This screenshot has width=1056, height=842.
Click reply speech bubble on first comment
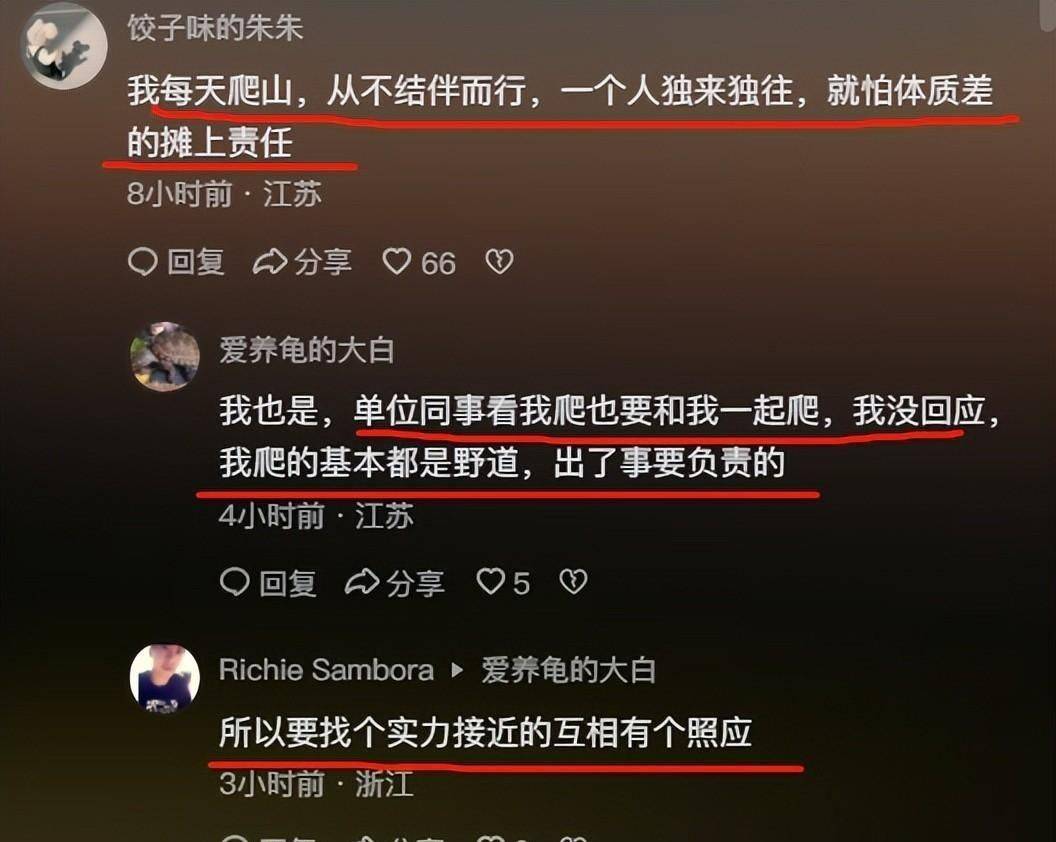[x=142, y=261]
